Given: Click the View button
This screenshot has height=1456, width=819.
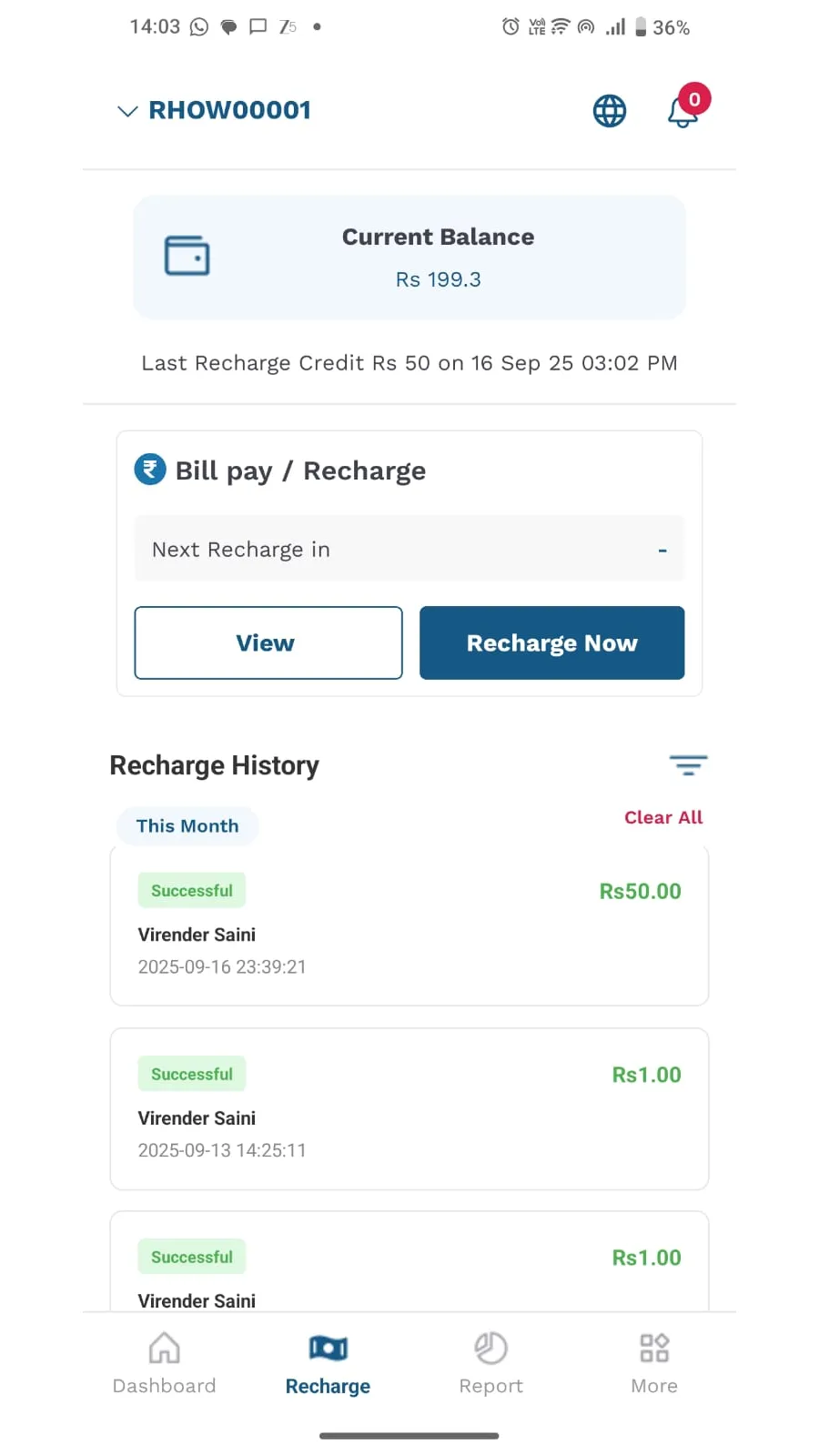Looking at the screenshot, I should pyautogui.click(x=268, y=642).
